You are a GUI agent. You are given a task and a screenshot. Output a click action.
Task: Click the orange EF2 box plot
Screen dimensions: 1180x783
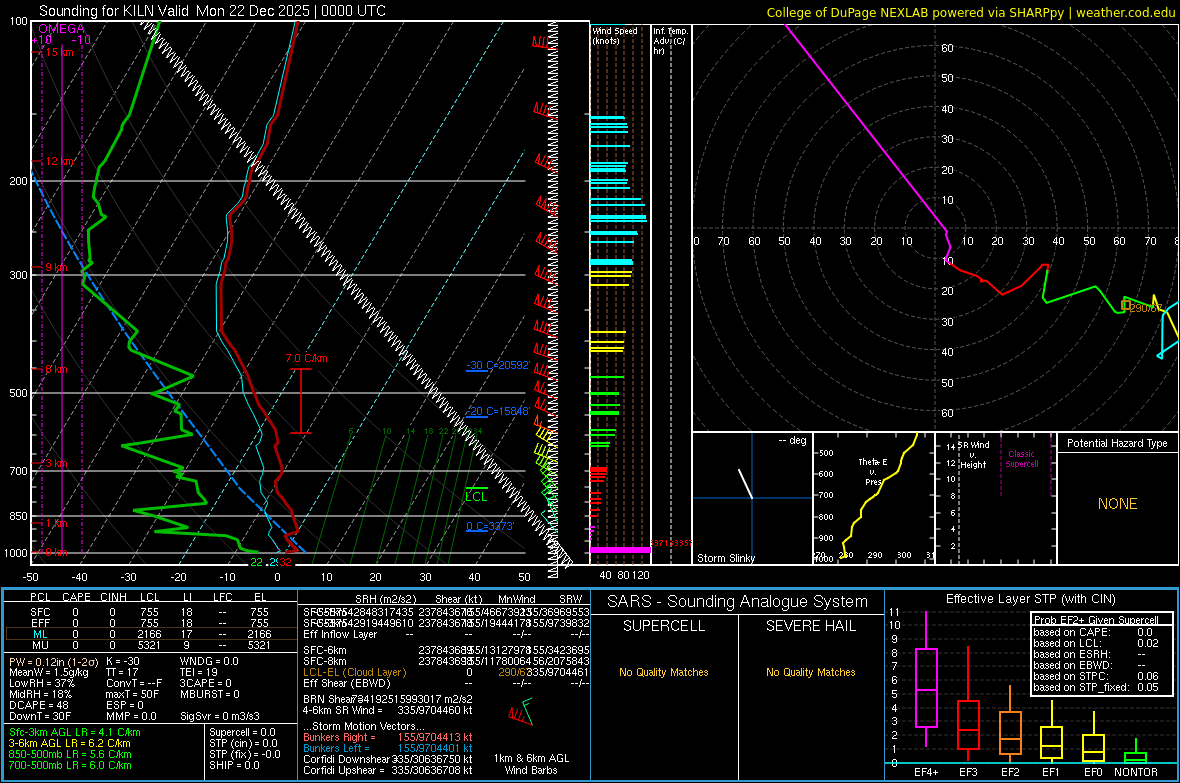(x=1010, y=732)
